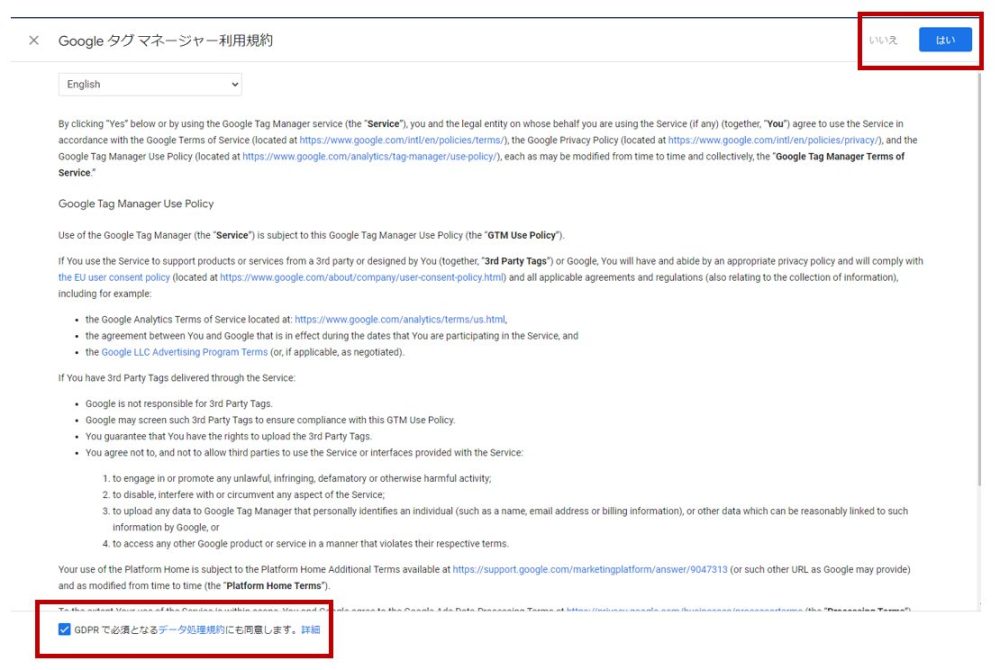
Task: Open the English language dropdown
Action: point(150,84)
